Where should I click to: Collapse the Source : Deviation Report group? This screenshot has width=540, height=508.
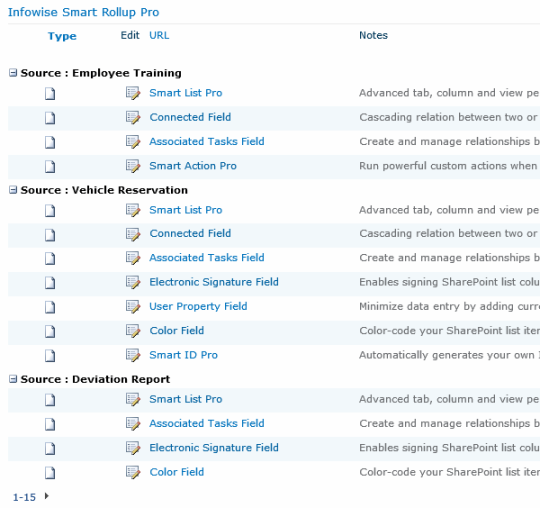pyautogui.click(x=13, y=379)
